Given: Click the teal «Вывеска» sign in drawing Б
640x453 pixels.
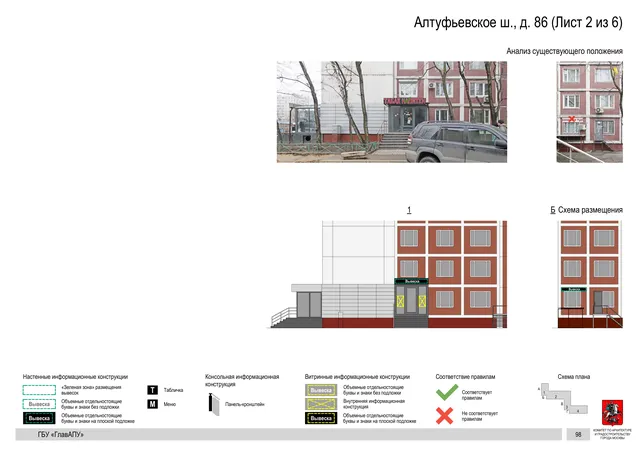Looking at the screenshot, I should click(574, 289).
